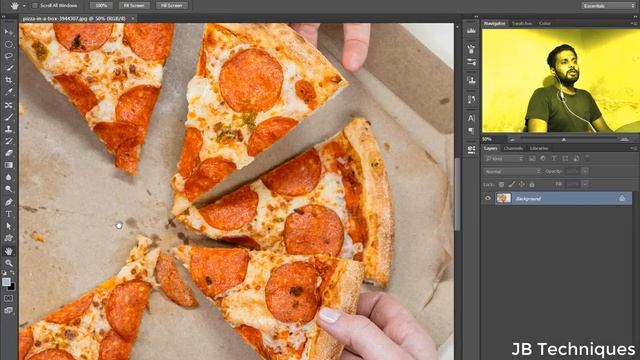Open the Histogram panel icon

(x=471, y=30)
